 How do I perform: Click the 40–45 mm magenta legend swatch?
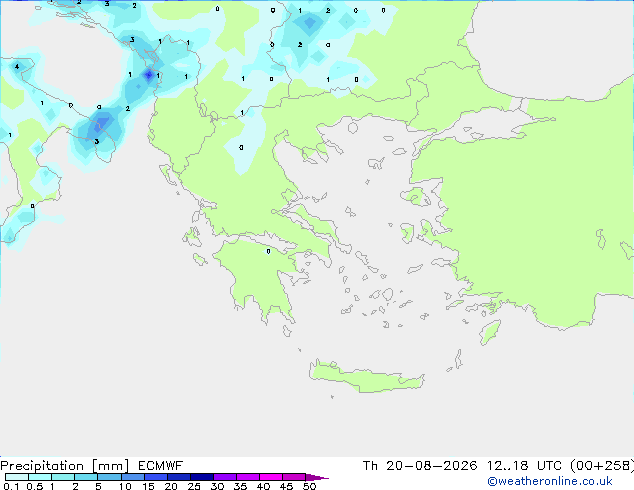[271, 477]
